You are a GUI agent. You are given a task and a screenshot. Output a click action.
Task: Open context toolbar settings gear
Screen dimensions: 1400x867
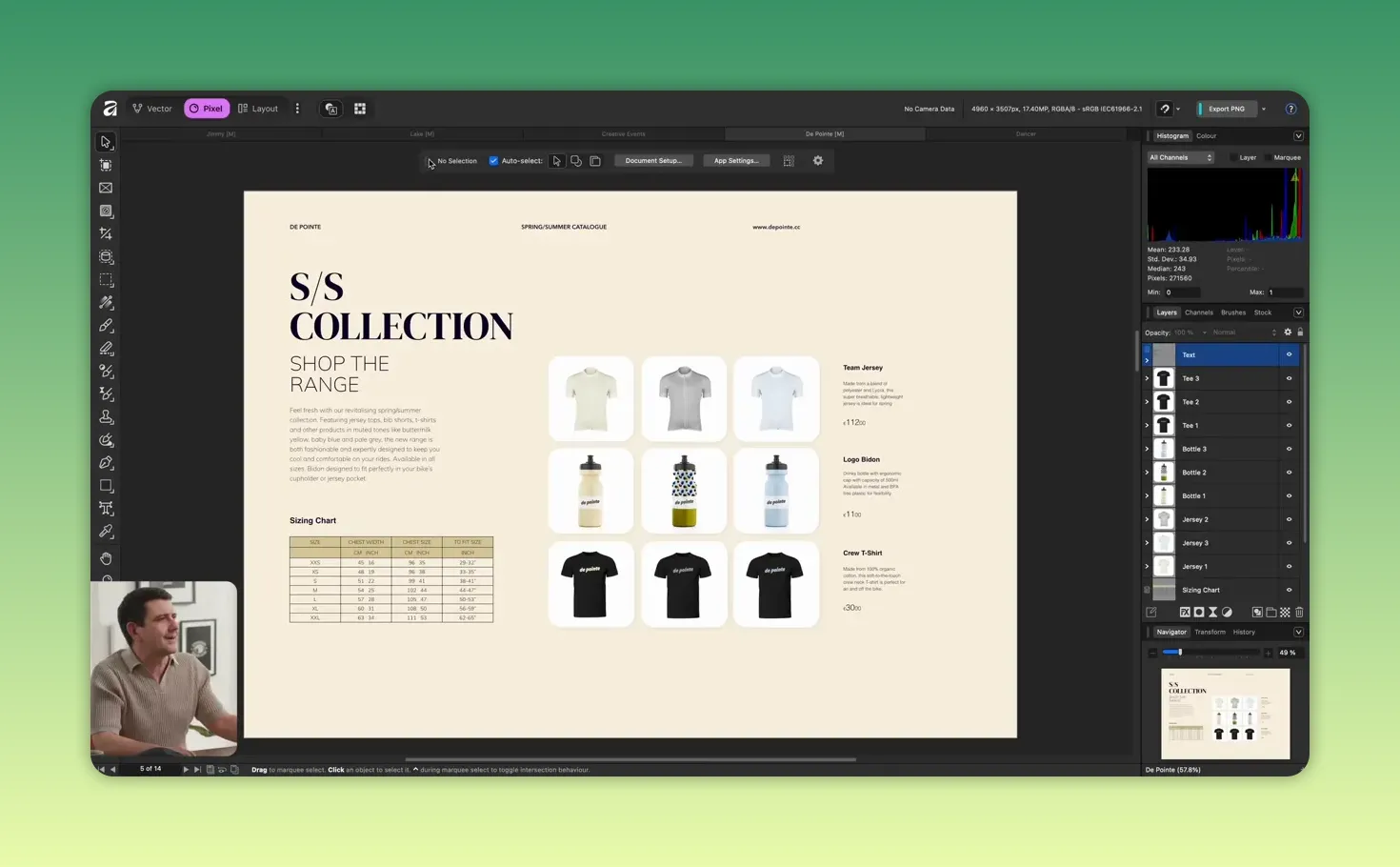click(x=817, y=161)
